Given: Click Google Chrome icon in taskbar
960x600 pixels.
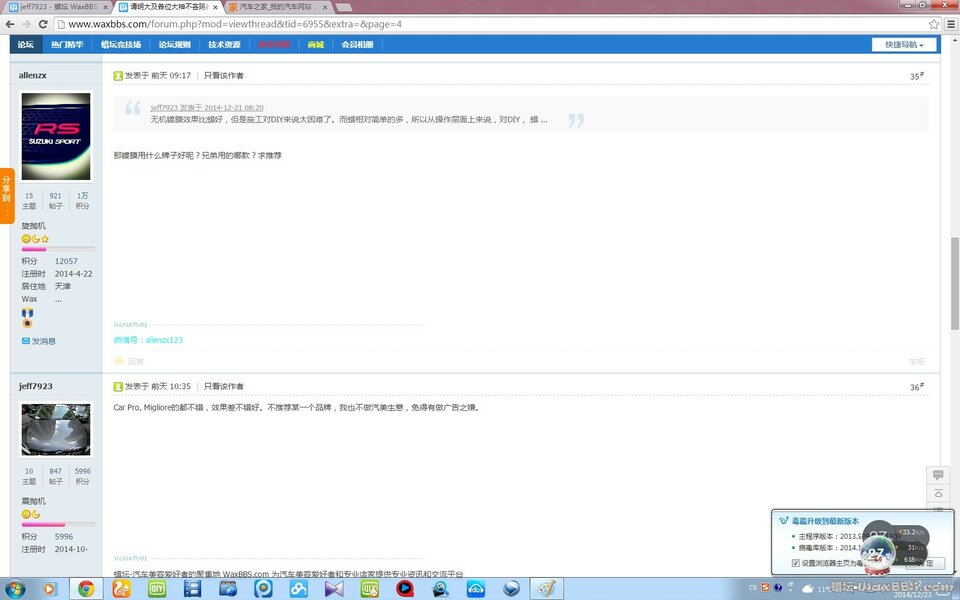Looking at the screenshot, I should coord(86,589).
